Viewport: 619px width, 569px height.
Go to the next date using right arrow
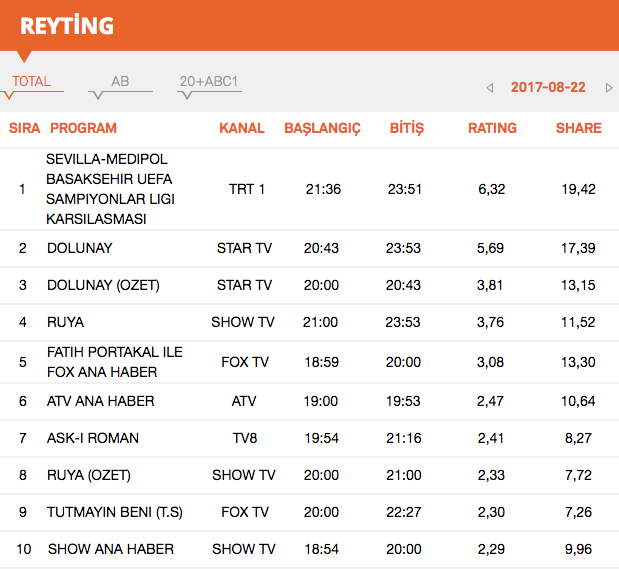coord(609,88)
